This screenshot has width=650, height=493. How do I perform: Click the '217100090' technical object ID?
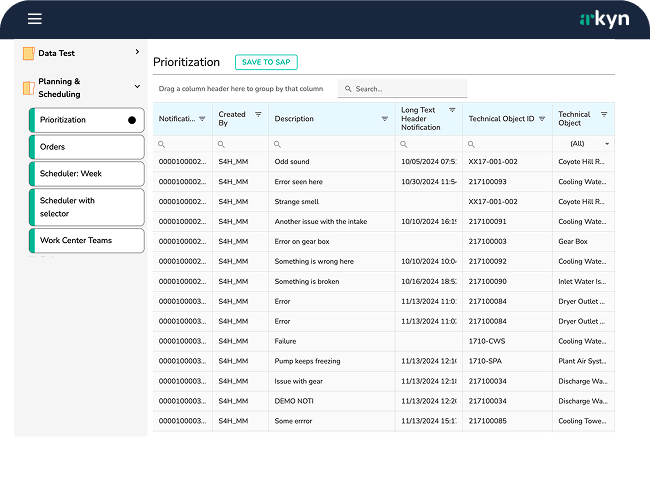click(x=488, y=281)
